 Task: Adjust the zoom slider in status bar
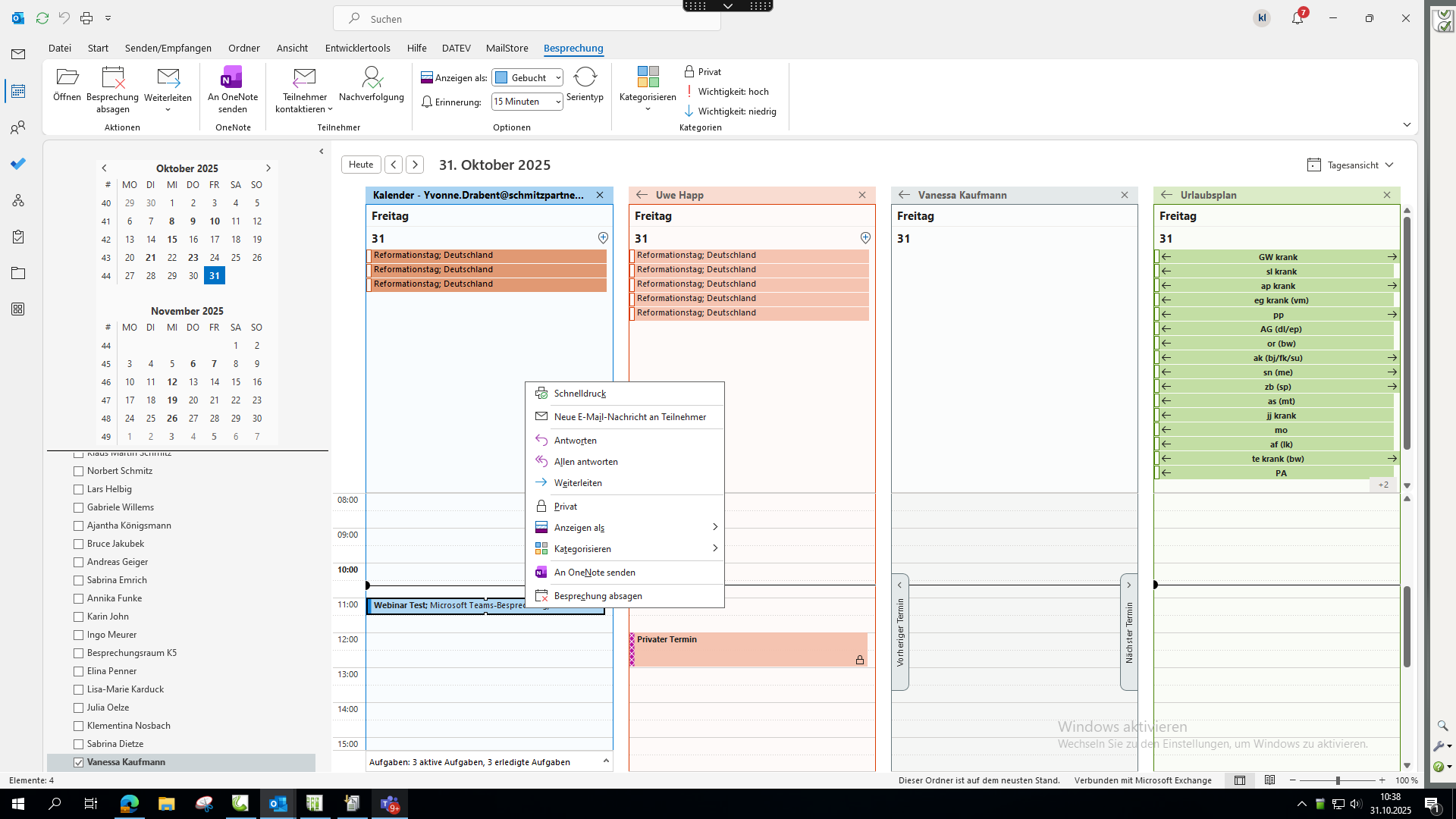pos(1338,780)
